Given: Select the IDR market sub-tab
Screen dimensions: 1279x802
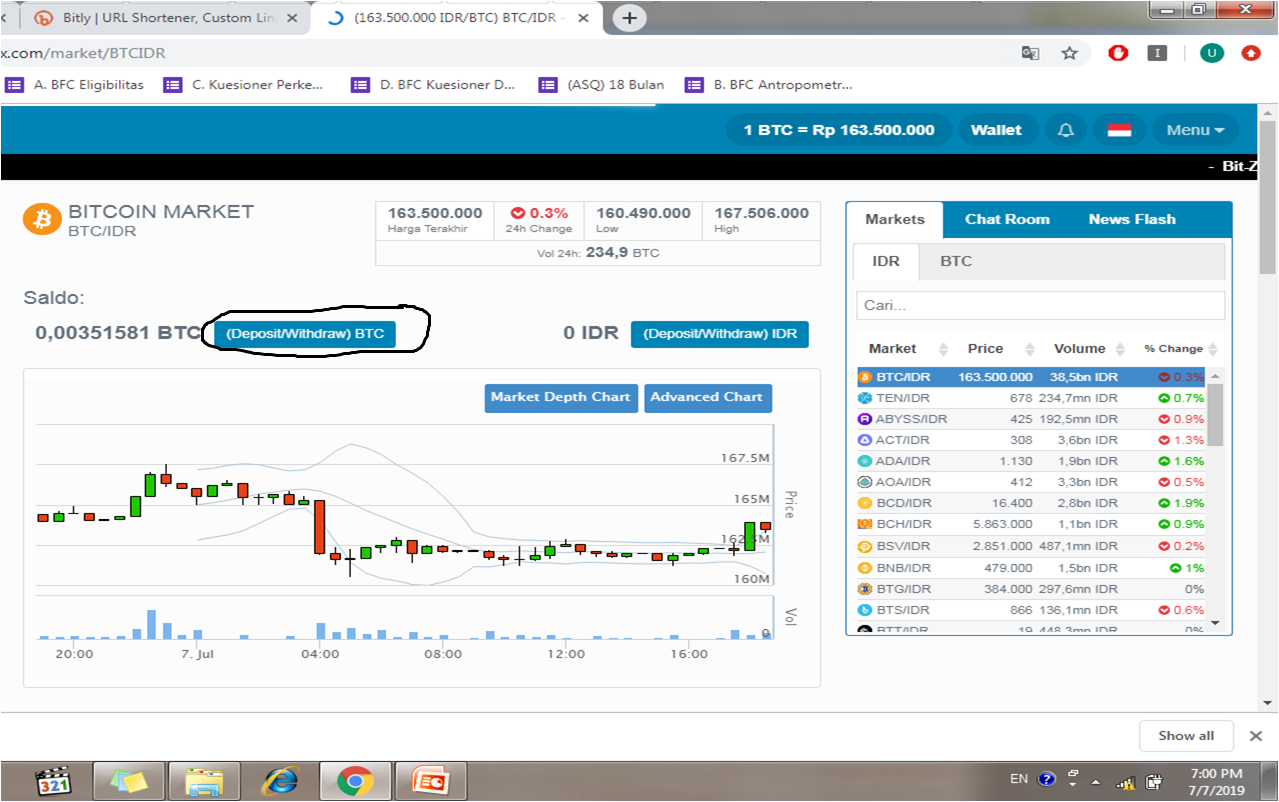Looking at the screenshot, I should (886, 261).
